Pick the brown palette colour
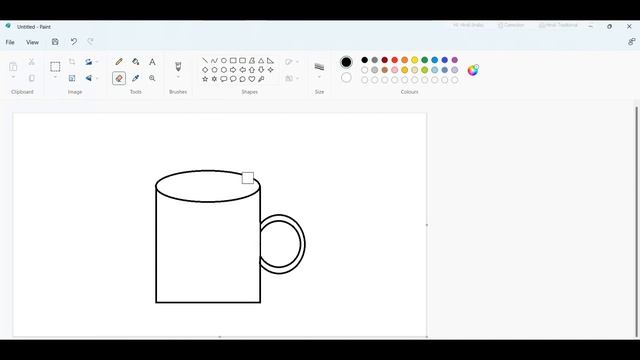640x360 pixels. [x=384, y=70]
